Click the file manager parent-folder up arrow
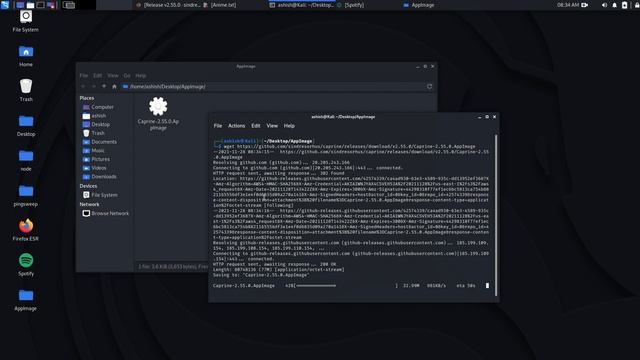 [104, 87]
